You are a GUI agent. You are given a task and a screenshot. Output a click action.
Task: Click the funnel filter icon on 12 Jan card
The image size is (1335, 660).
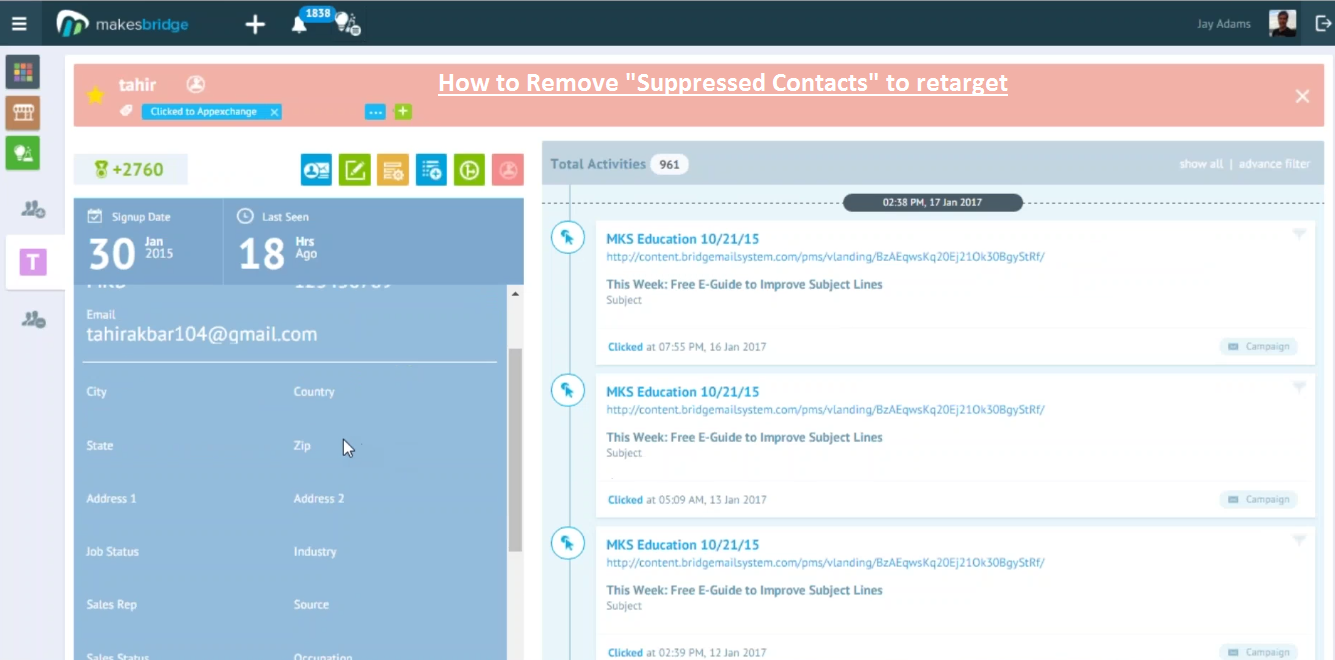tap(1299, 540)
